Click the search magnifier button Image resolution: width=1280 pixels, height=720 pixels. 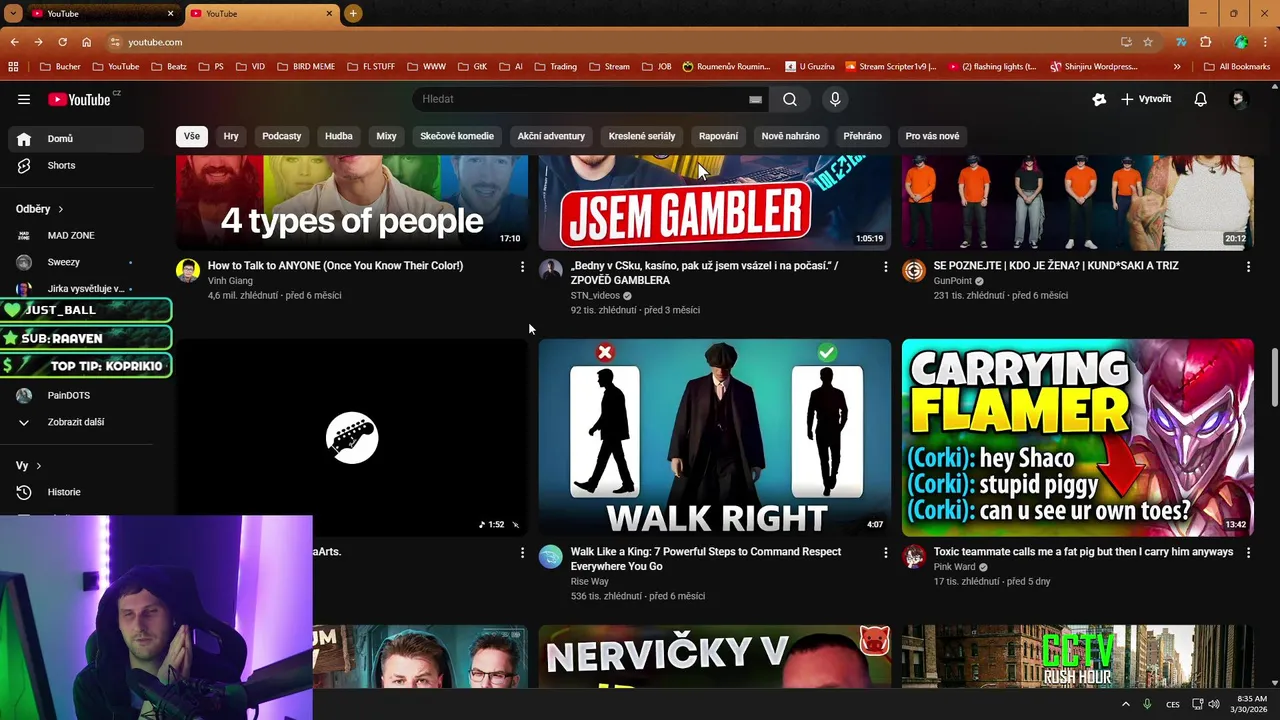(x=790, y=99)
